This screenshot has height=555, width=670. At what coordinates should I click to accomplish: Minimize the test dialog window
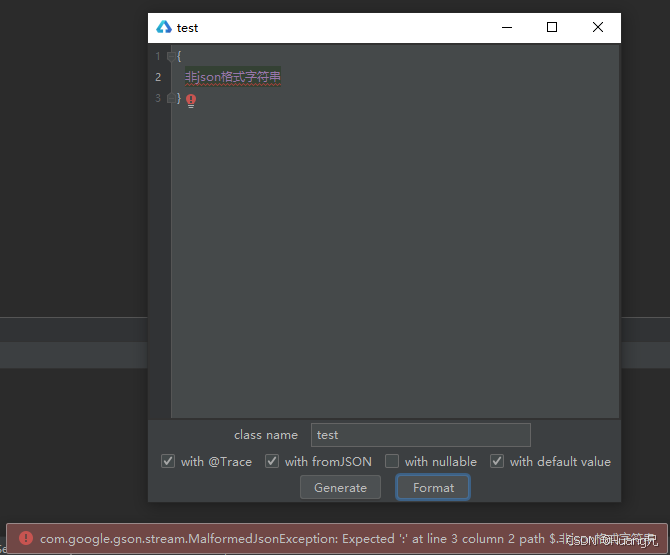(507, 27)
